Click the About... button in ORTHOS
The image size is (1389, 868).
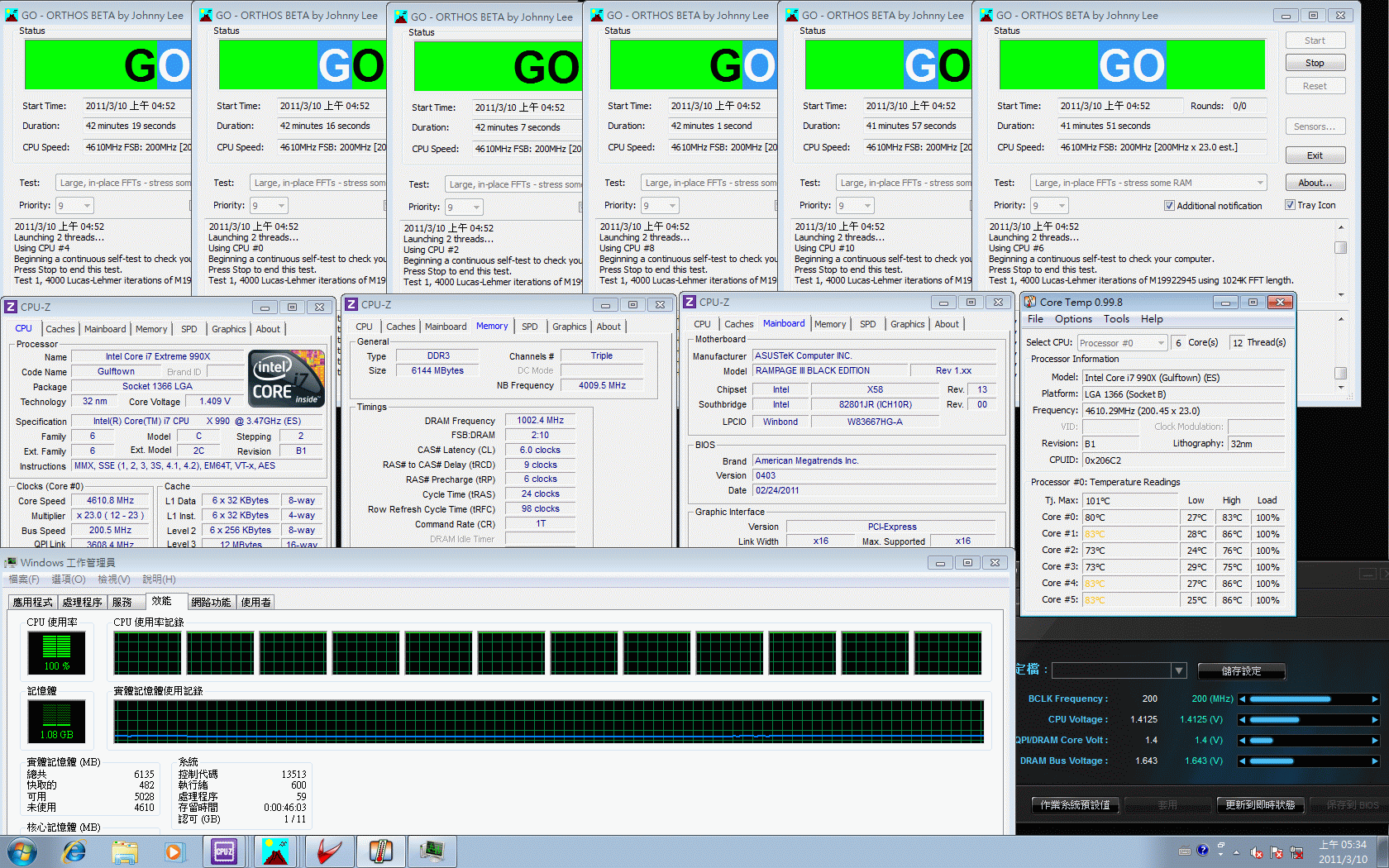[x=1315, y=183]
